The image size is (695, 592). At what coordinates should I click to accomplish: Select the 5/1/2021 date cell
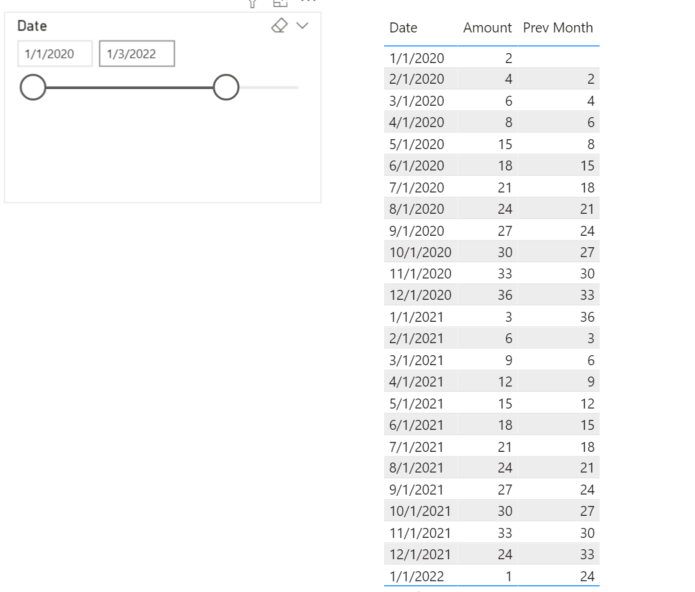pos(416,404)
